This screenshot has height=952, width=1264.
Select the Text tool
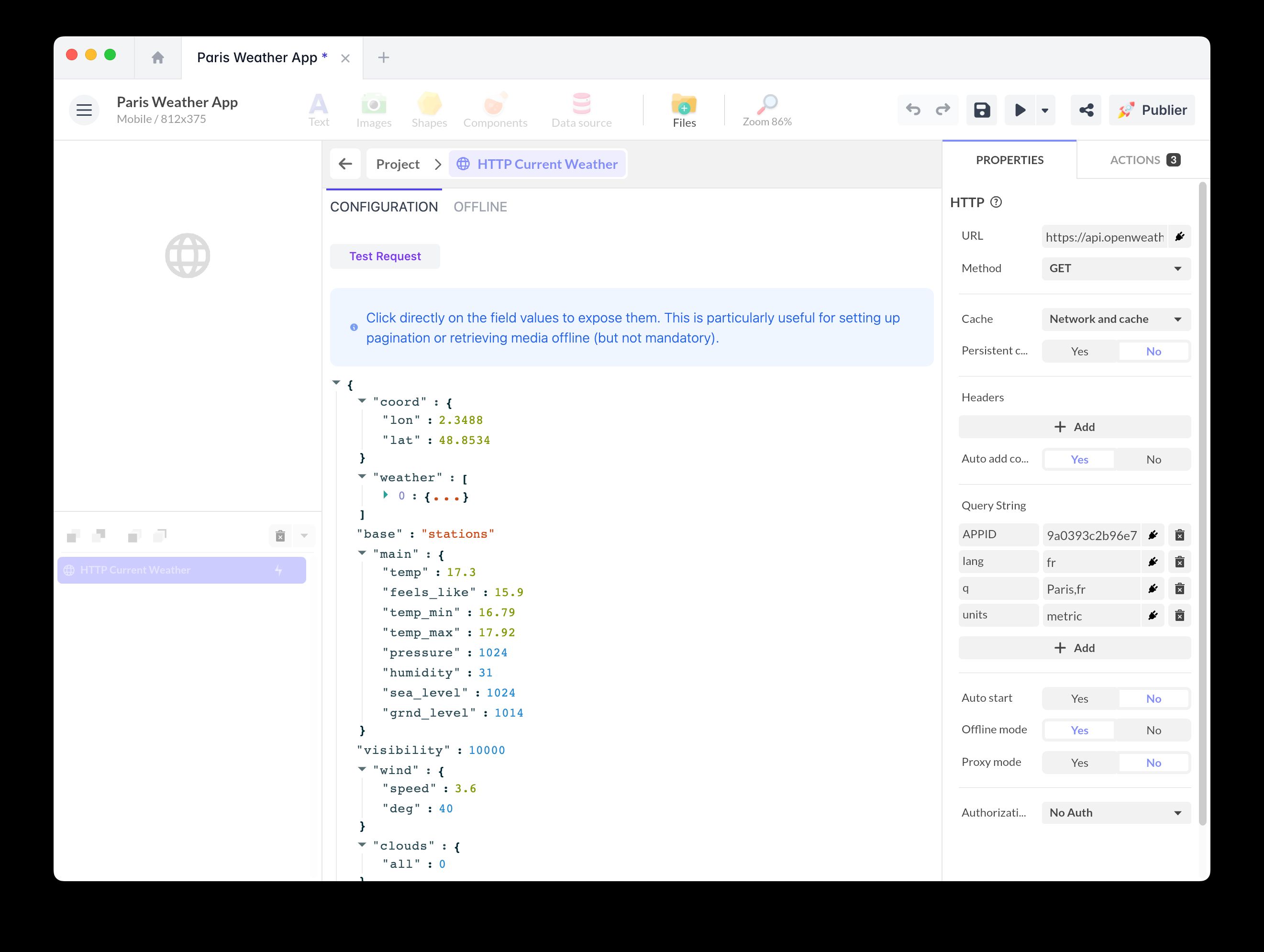318,110
